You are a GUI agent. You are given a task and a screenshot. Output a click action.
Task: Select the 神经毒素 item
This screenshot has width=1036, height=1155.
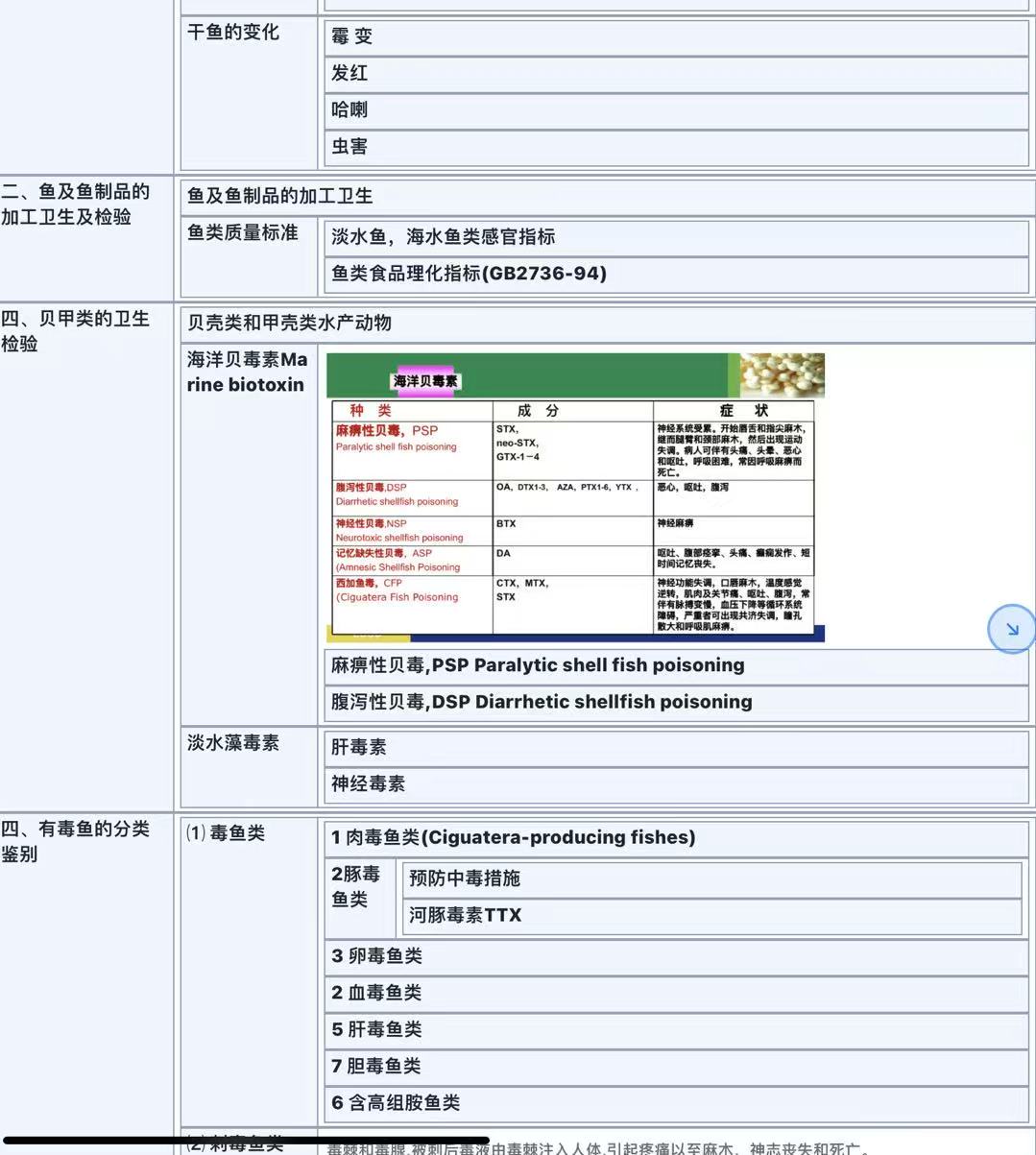coord(368,783)
